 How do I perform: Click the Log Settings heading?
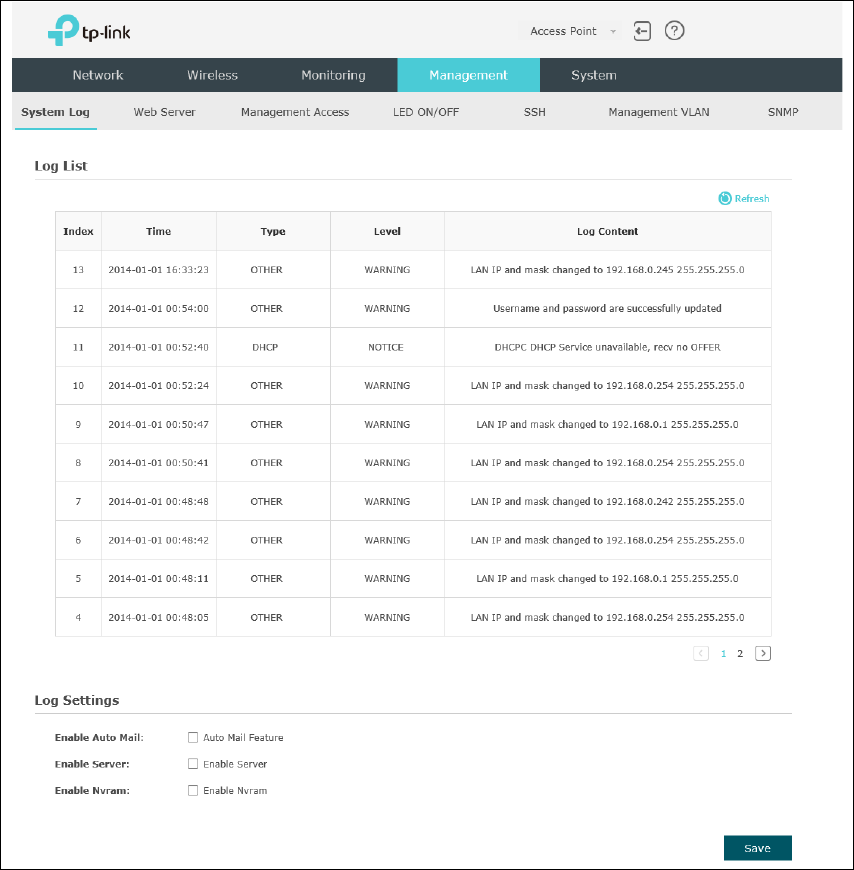pos(77,700)
